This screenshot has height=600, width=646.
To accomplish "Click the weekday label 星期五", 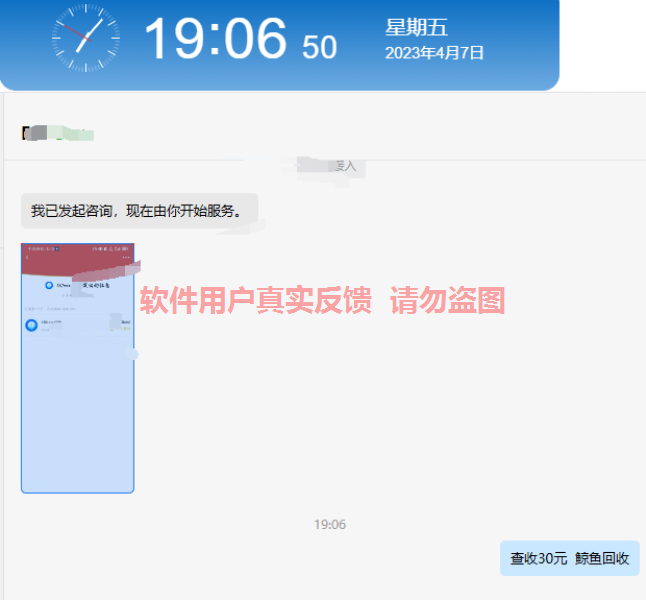I will click(x=416, y=27).
